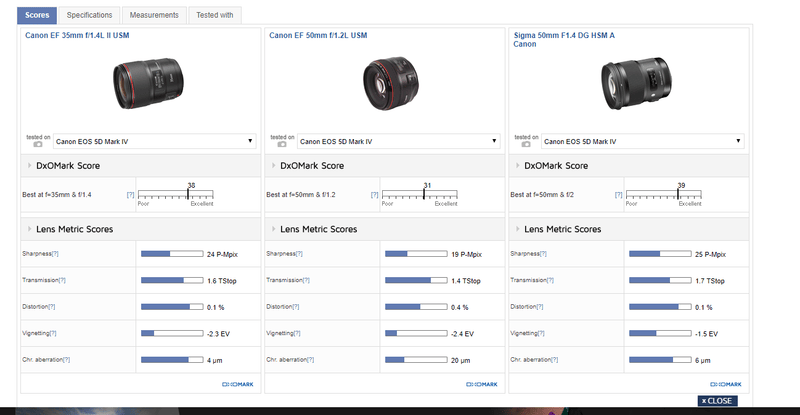Click the [?] by Best at f=35mm
The width and height of the screenshot is (800, 415).
tap(130, 194)
